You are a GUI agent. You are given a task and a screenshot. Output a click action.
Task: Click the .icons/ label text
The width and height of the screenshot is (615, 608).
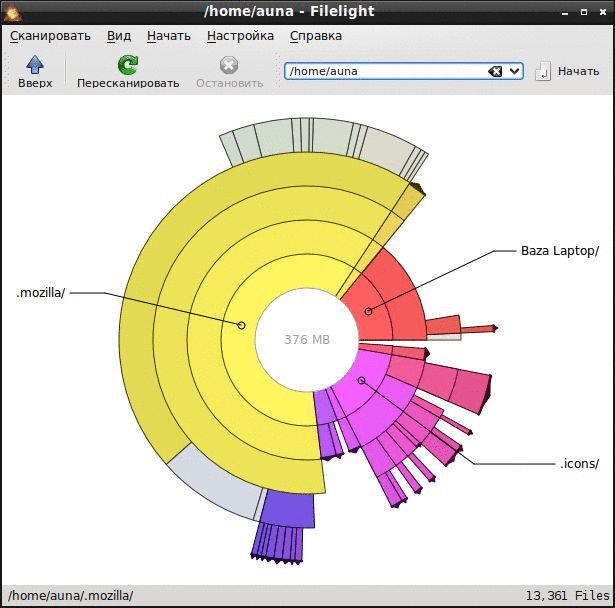tap(579, 464)
